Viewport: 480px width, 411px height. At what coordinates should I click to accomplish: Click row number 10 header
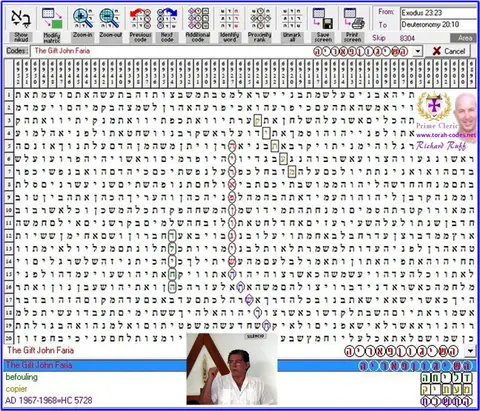tap(9, 210)
